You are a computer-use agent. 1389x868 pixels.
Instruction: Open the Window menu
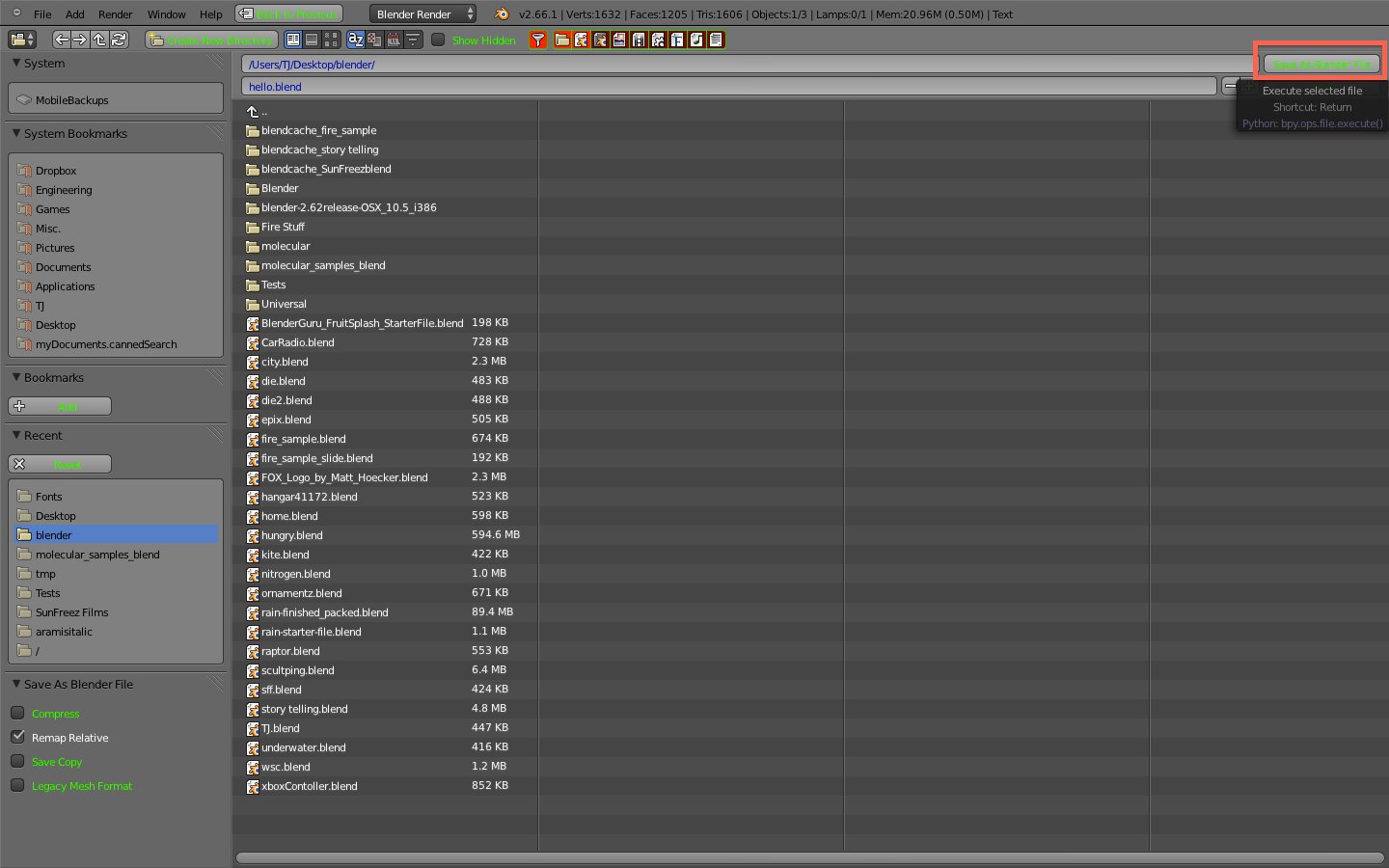167,14
